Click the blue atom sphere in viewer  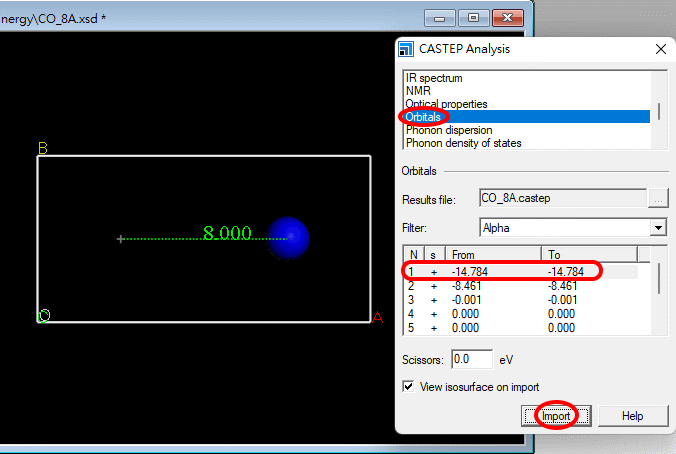pos(289,238)
